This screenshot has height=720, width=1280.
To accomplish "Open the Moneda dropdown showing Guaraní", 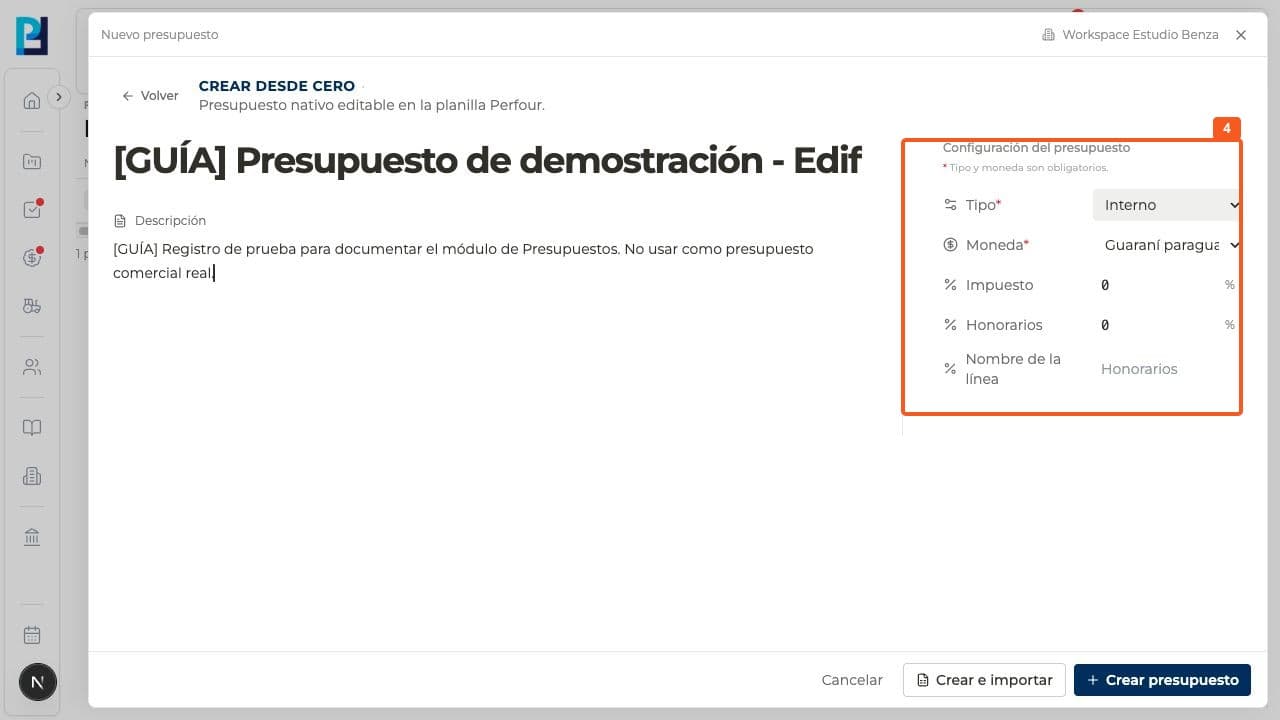I will [x=1166, y=245].
